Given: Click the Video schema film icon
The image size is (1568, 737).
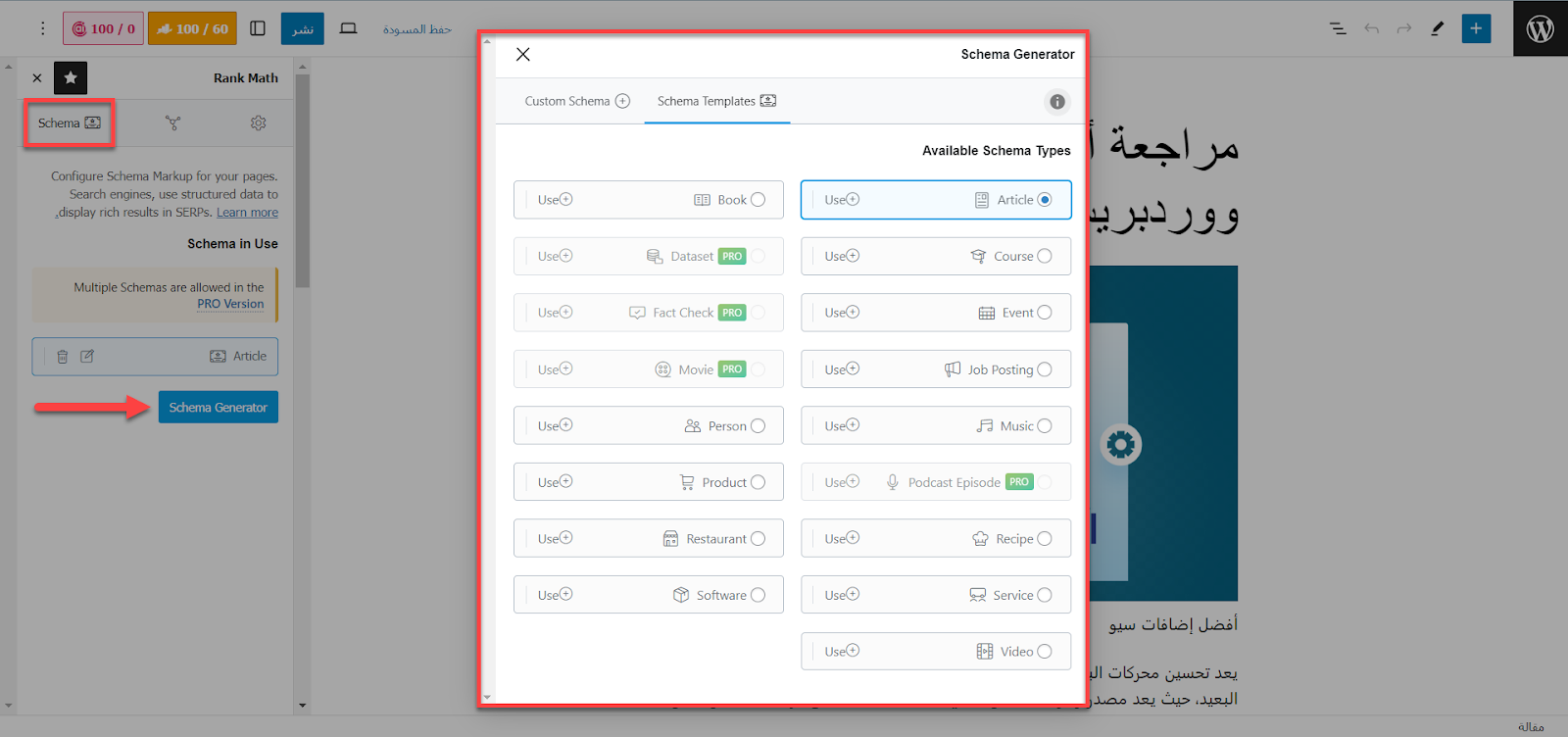Looking at the screenshot, I should [x=985, y=652].
